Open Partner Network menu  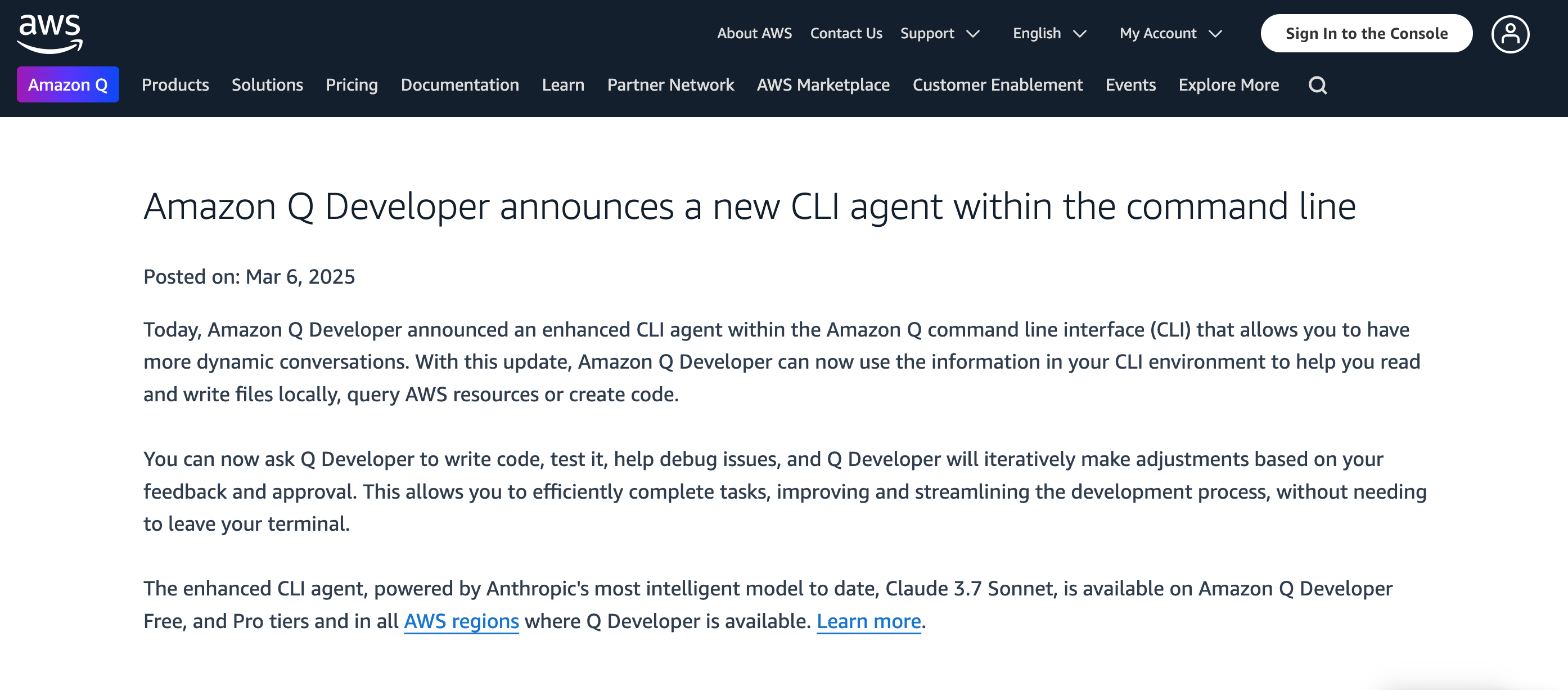(670, 84)
